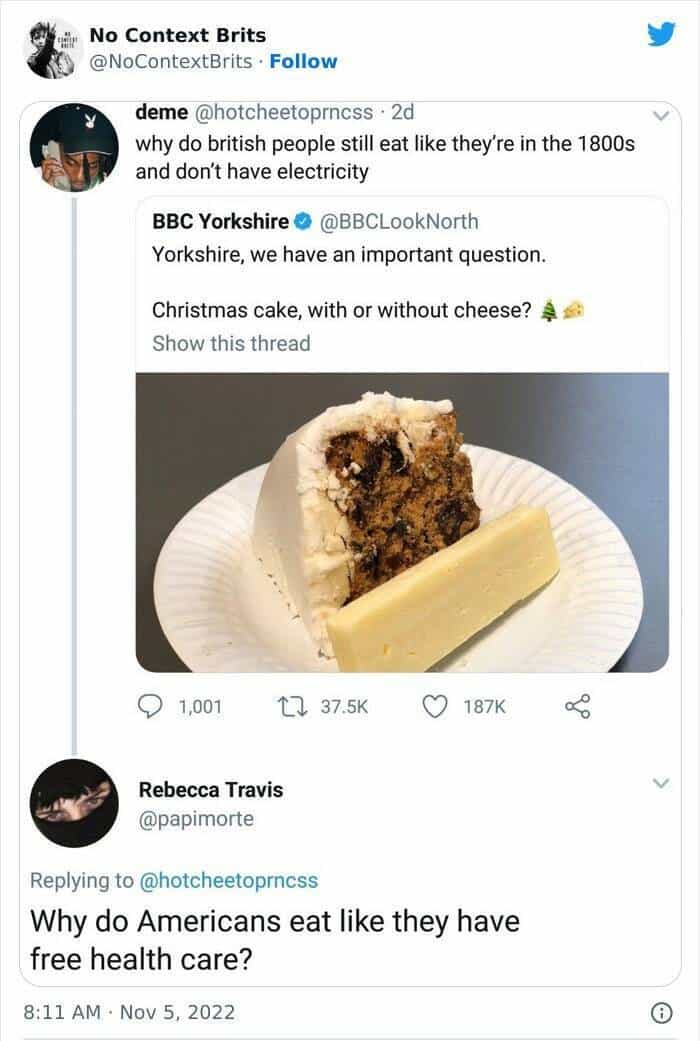Open the @hotcheetoprncss mention in reply line

228,880
